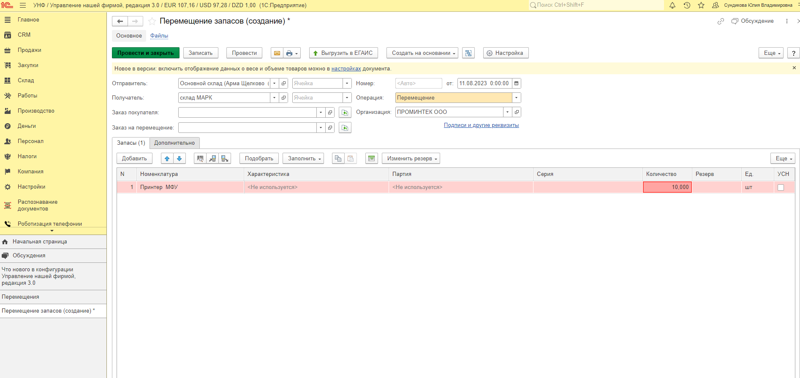Switch to the Файлы tab
800x378 pixels.
159,36
